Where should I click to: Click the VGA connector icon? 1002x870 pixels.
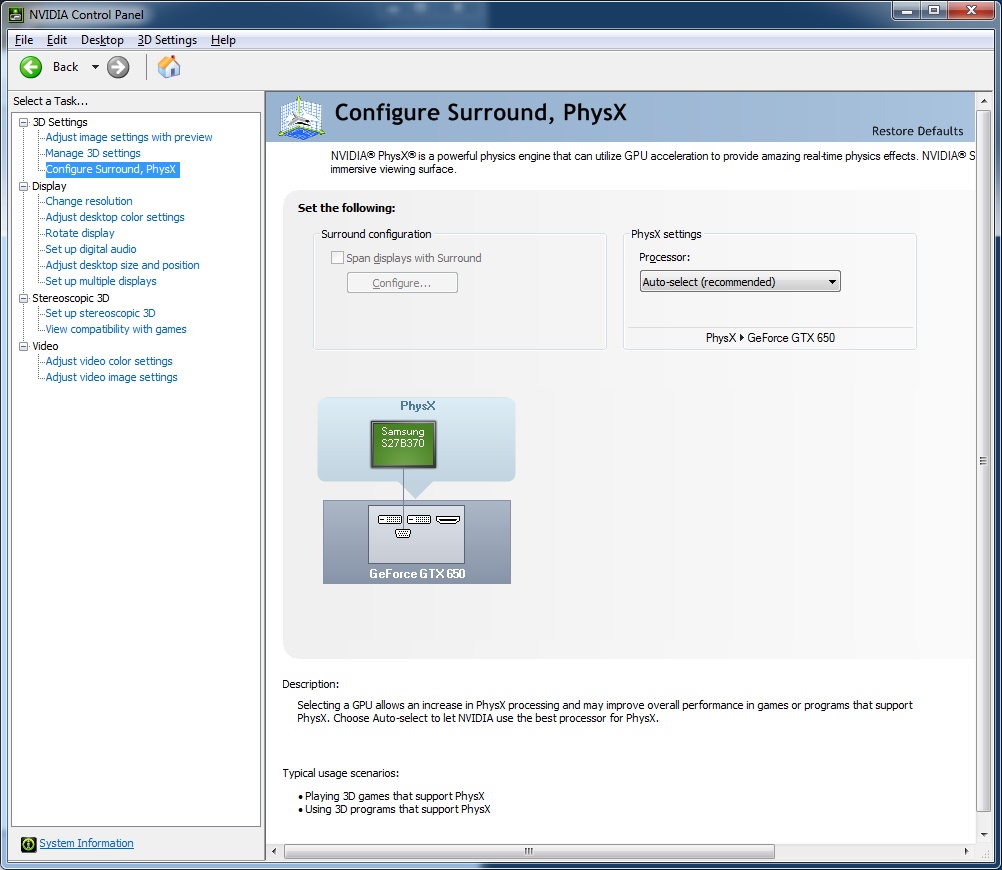click(x=403, y=533)
